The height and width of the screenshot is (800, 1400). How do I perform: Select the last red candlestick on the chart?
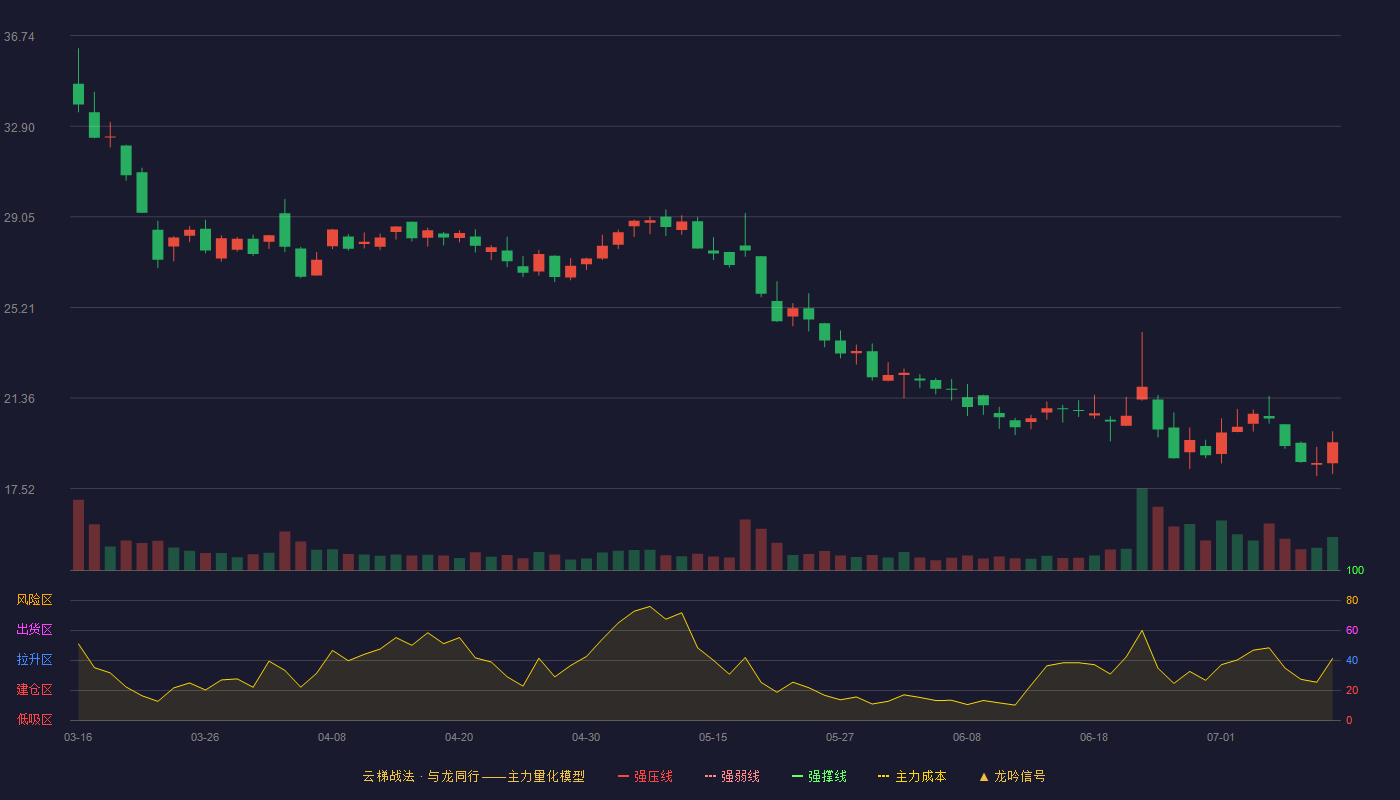(1332, 452)
